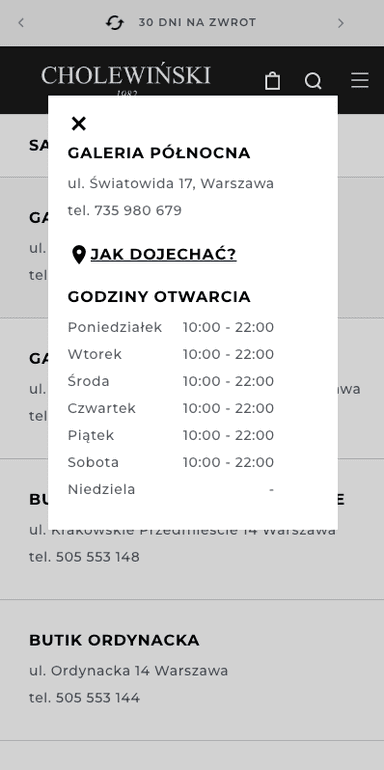Image resolution: width=384 pixels, height=770 pixels.
Task: Click the Godziny otwarcia heading
Action: (159, 297)
